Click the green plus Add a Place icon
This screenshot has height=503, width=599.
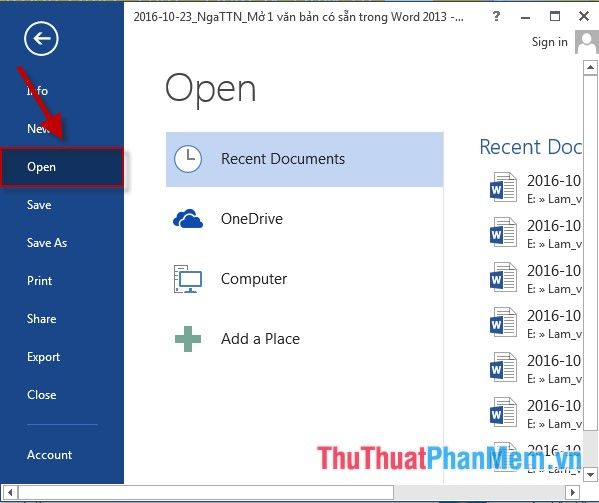pyautogui.click(x=188, y=339)
